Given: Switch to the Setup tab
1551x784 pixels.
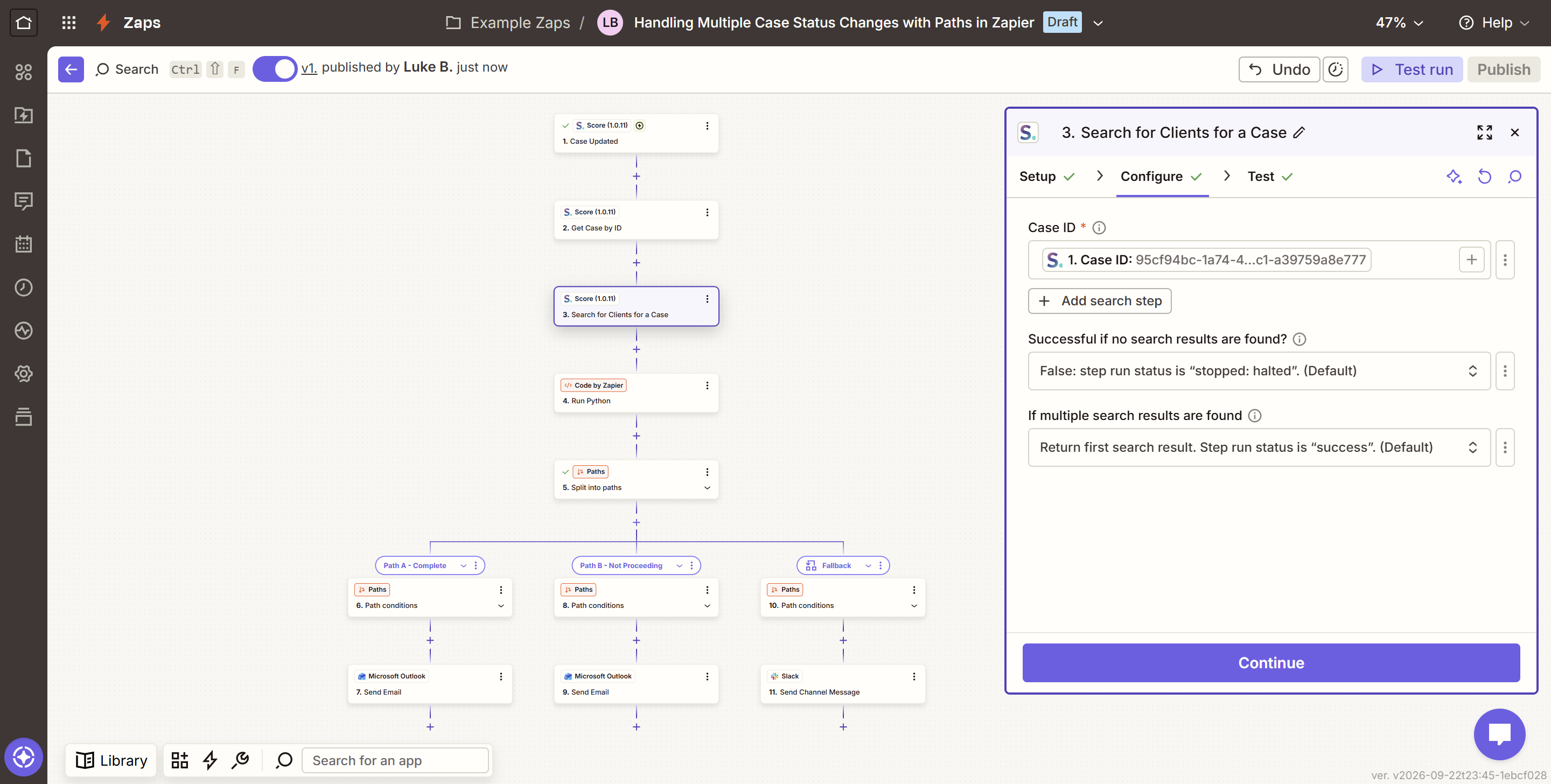Looking at the screenshot, I should point(1046,177).
